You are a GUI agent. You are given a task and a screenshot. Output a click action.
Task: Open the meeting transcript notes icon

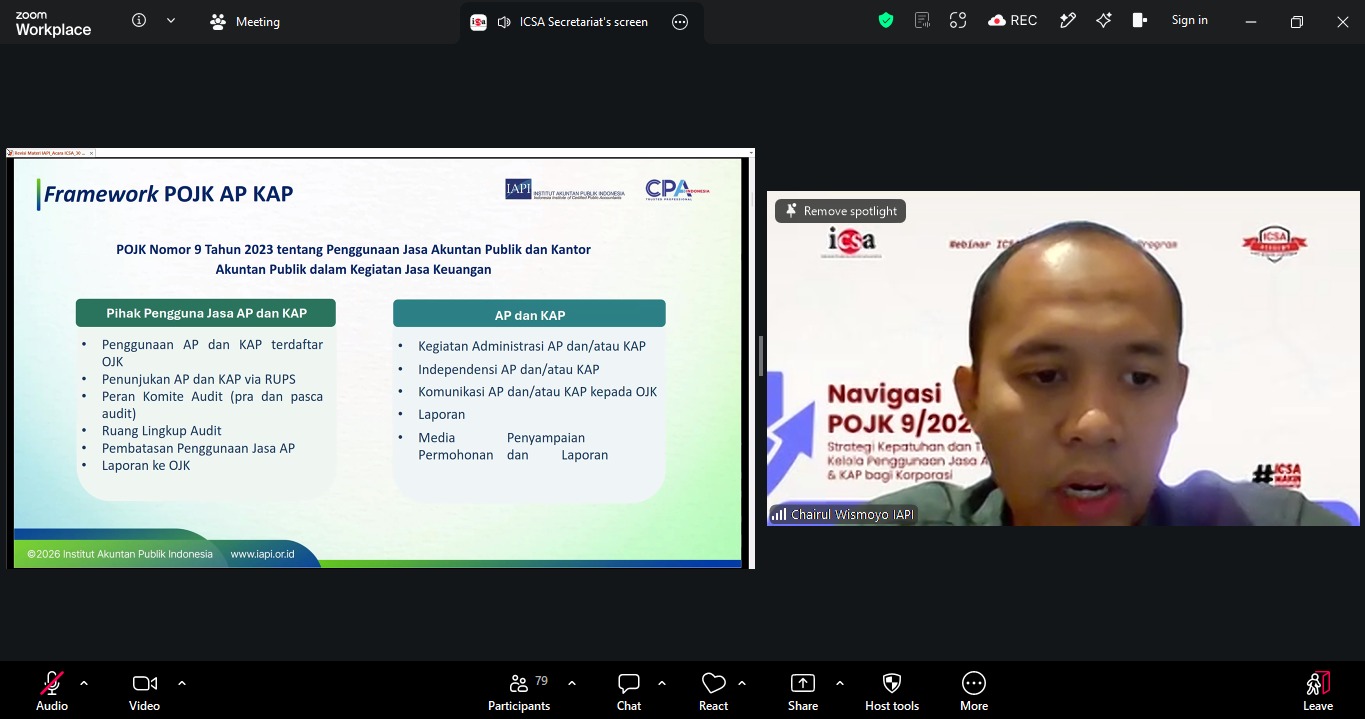click(922, 20)
